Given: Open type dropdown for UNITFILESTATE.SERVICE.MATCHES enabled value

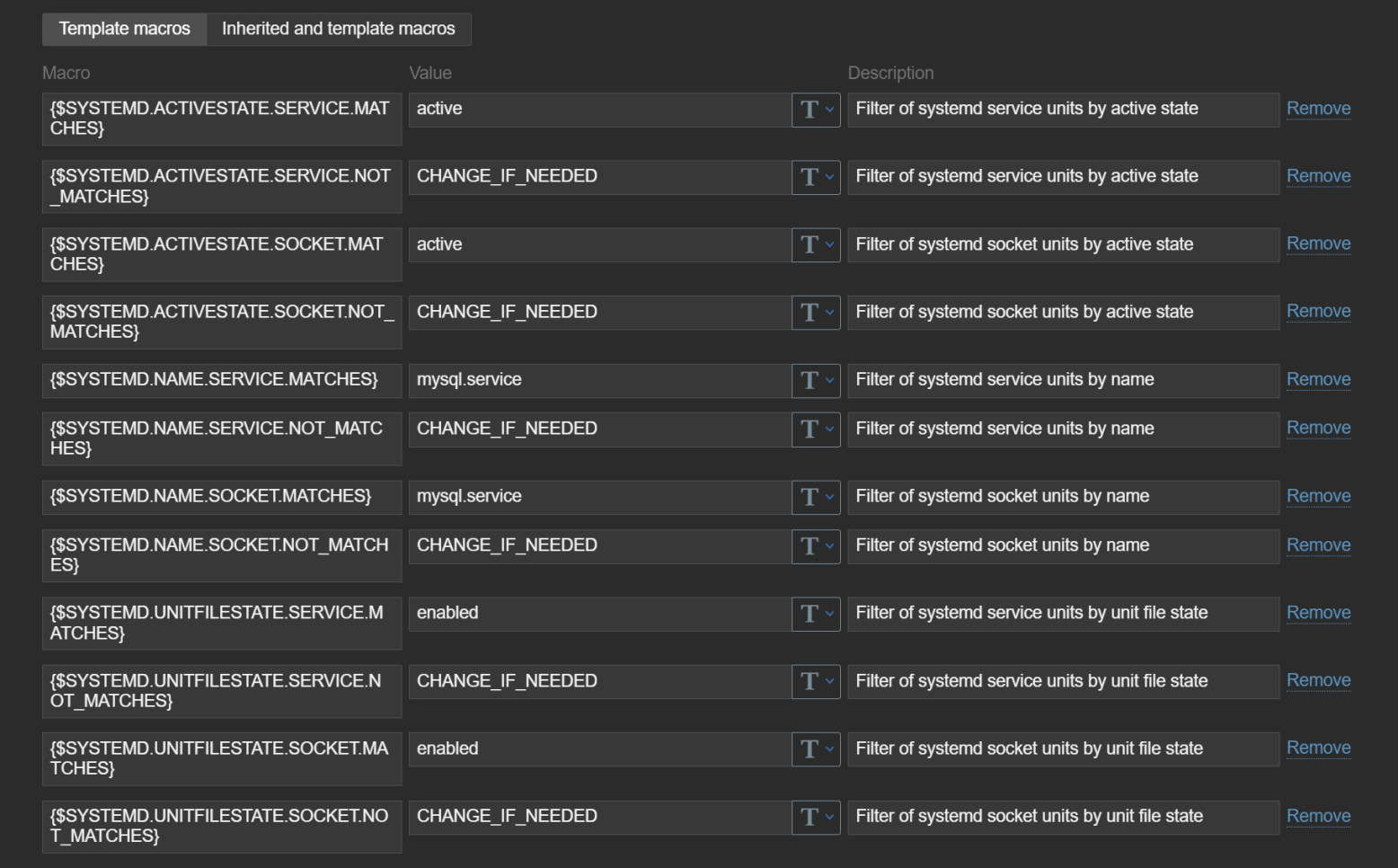Looking at the screenshot, I should click(816, 614).
